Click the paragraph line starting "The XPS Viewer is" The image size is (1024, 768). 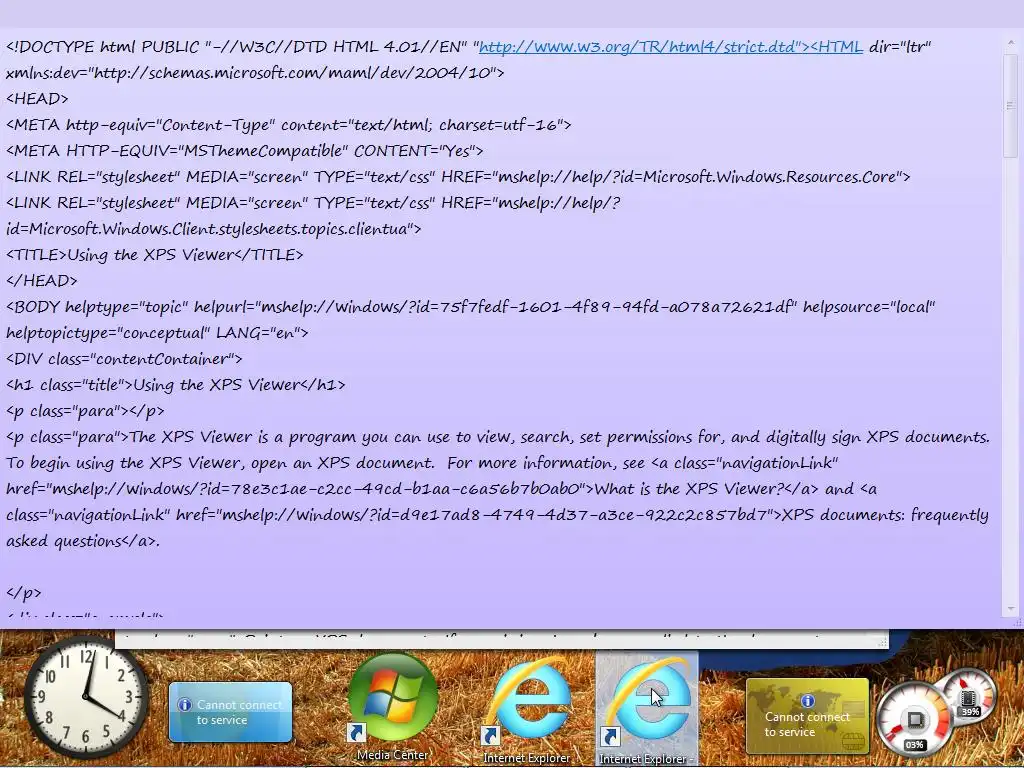click(x=498, y=437)
